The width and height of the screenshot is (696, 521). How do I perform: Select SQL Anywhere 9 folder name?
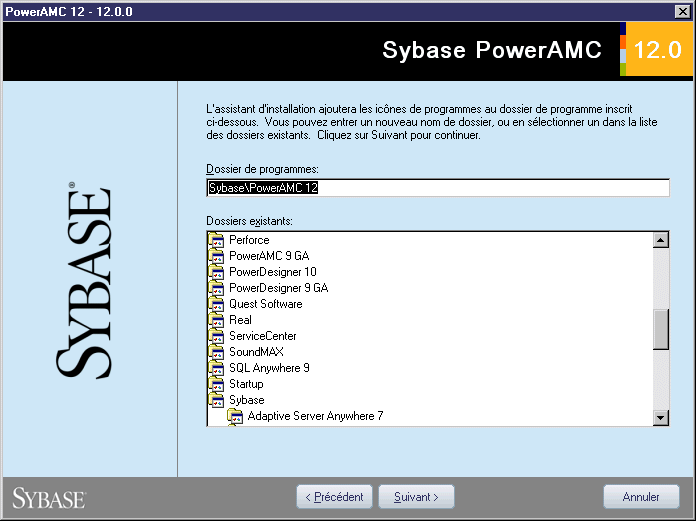point(269,368)
